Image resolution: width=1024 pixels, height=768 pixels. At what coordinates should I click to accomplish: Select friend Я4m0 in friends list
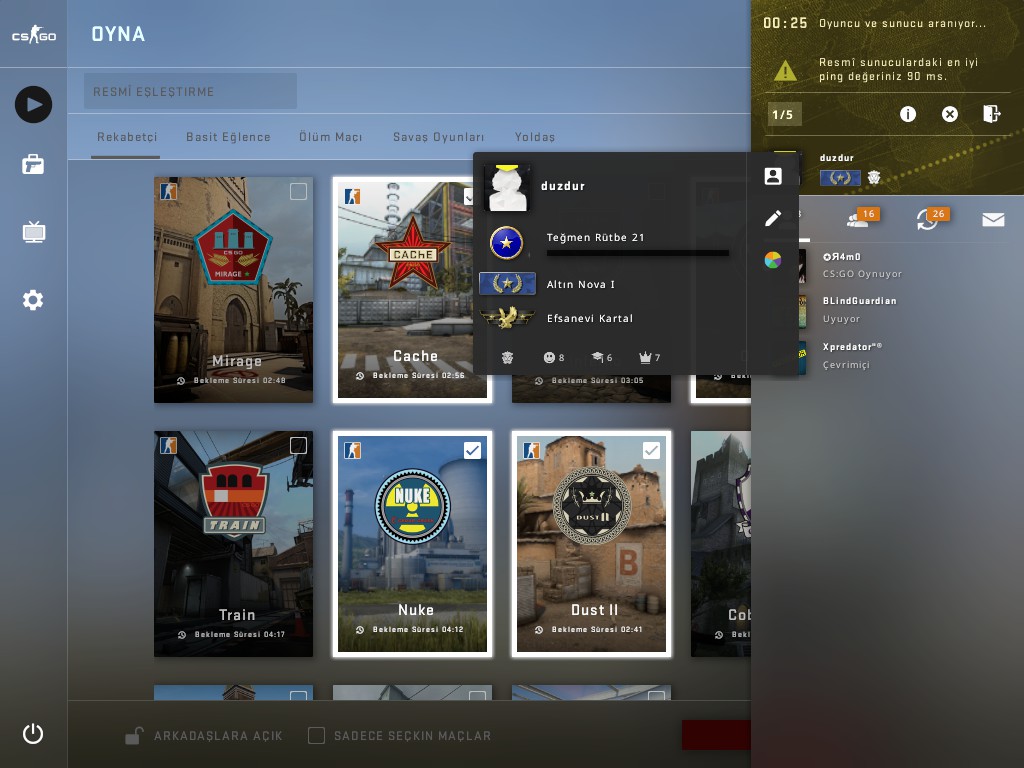tap(904, 264)
